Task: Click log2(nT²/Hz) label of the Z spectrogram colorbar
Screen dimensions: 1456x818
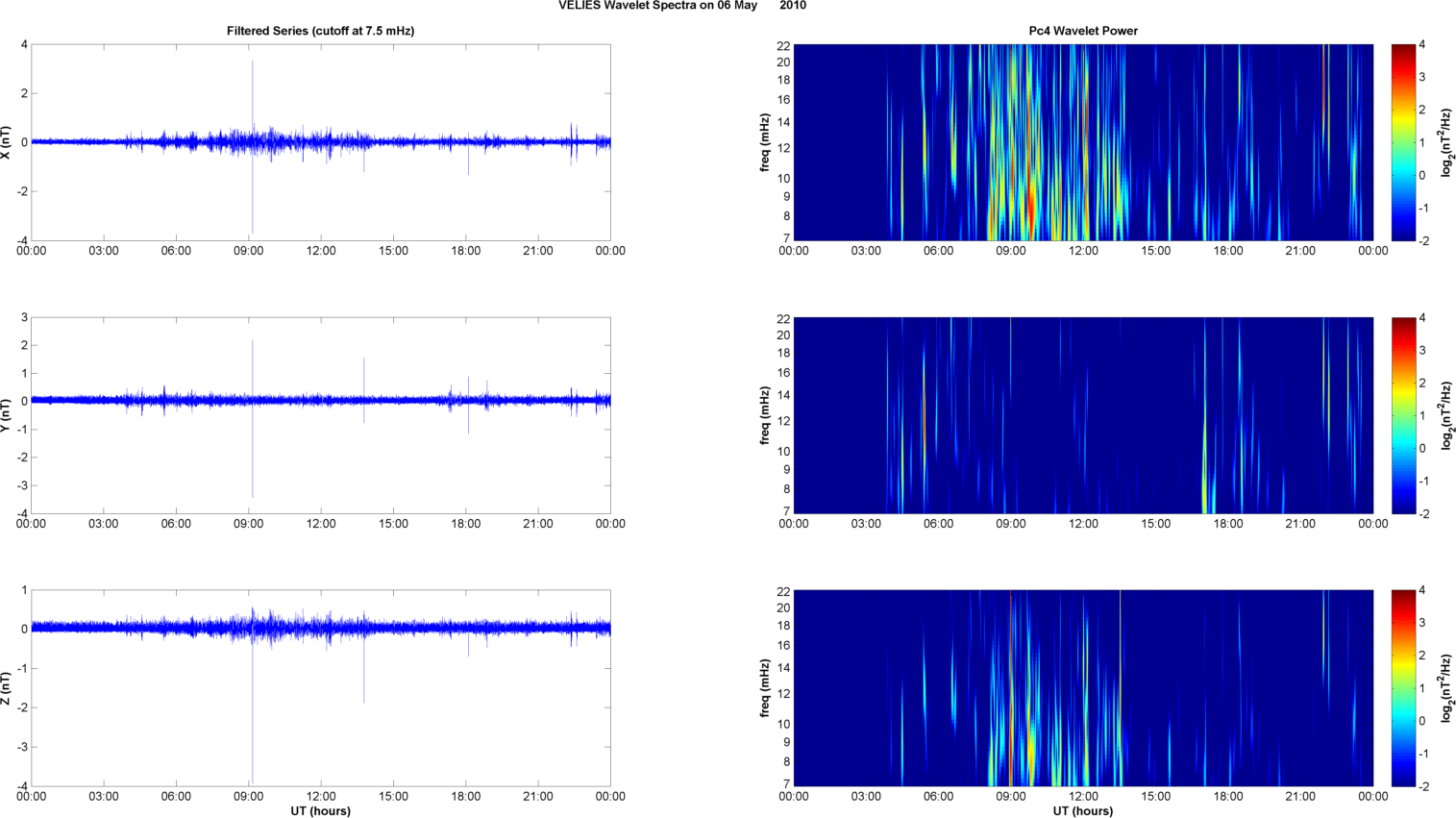Action: coord(1446,688)
